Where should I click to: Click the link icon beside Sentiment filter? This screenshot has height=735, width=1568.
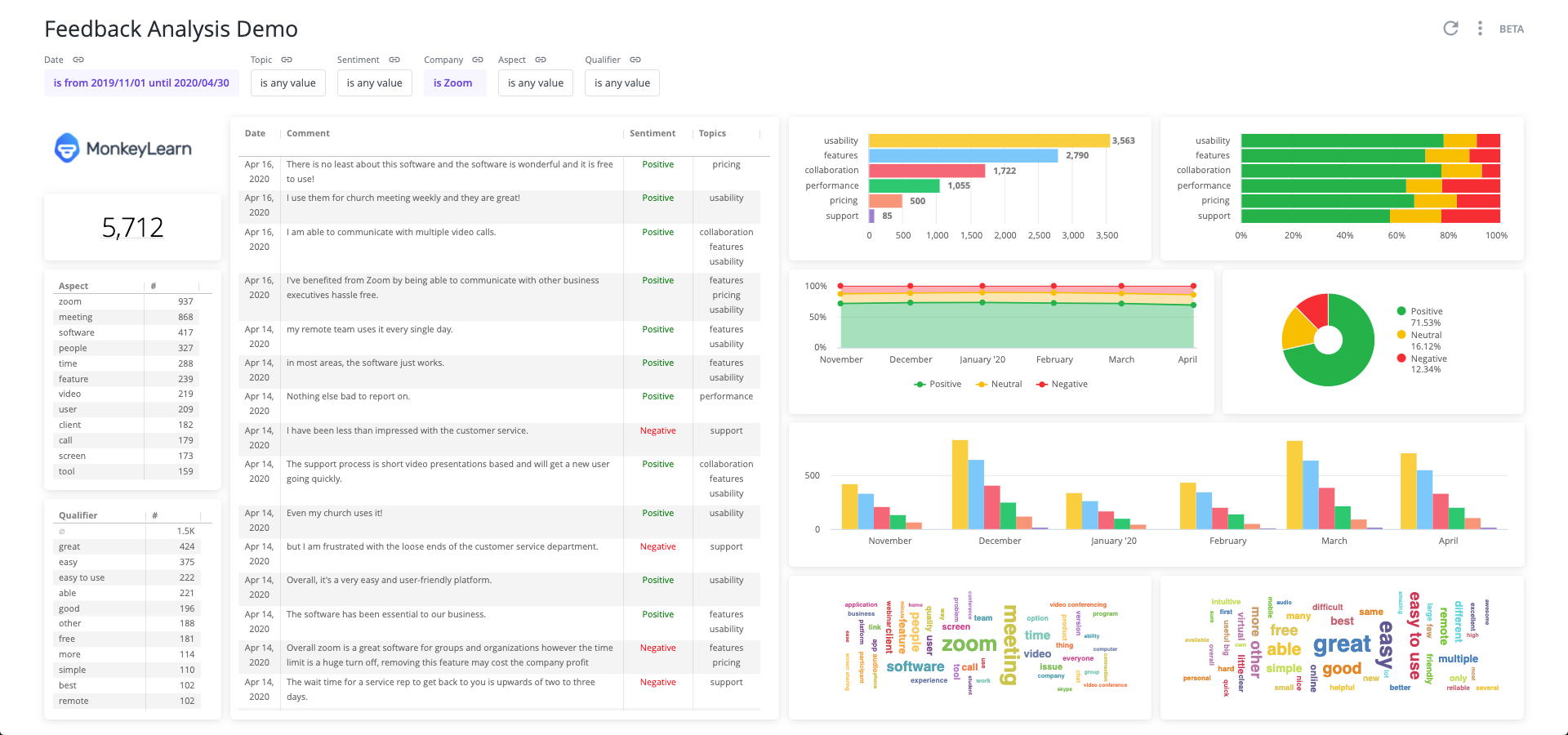pyautogui.click(x=394, y=60)
